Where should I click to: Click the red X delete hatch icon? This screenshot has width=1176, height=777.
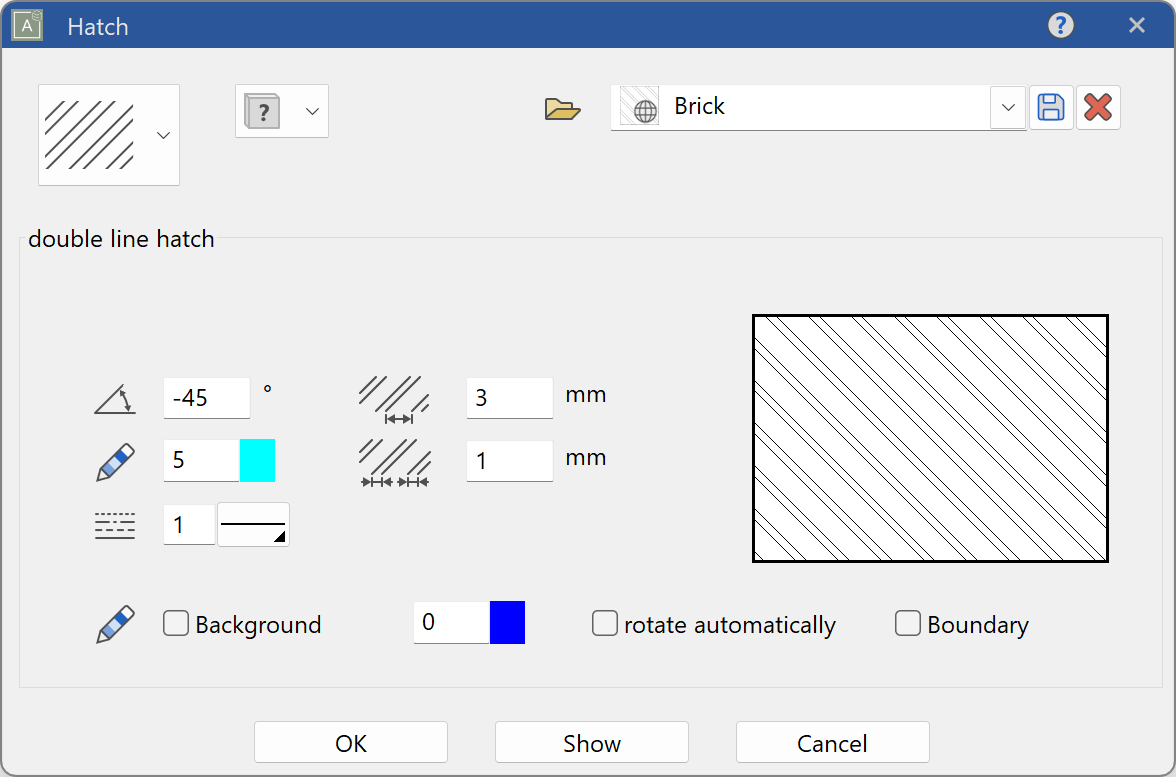tap(1098, 108)
